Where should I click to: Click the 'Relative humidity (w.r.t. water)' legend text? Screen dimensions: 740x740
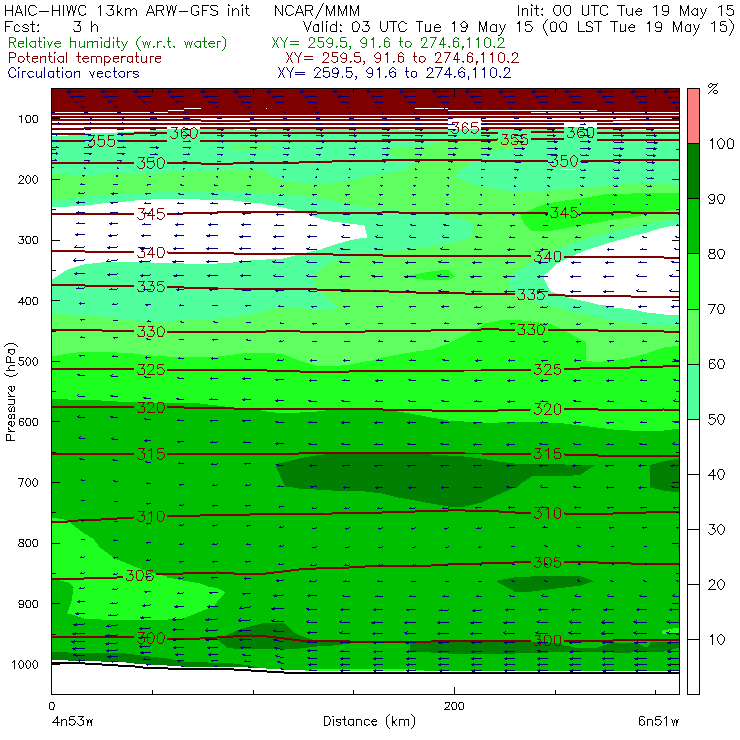point(117,43)
